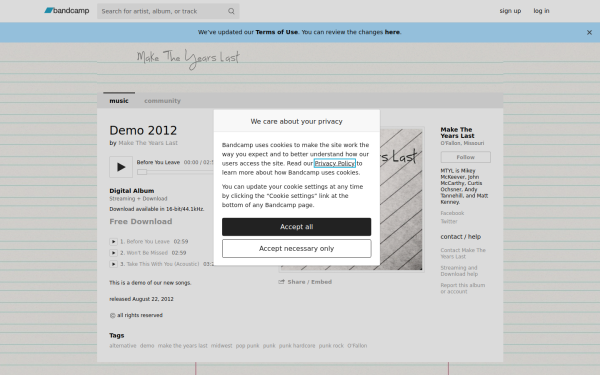Follow Make The Years Last
Viewport: 600px width, 375px height.
click(x=465, y=157)
